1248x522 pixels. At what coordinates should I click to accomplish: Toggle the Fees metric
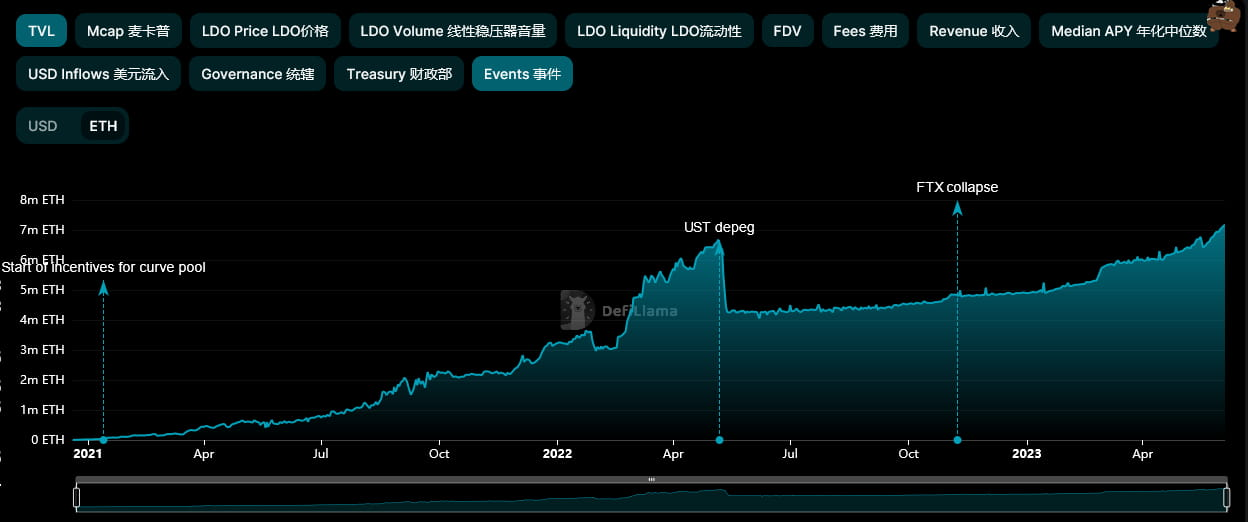click(865, 31)
